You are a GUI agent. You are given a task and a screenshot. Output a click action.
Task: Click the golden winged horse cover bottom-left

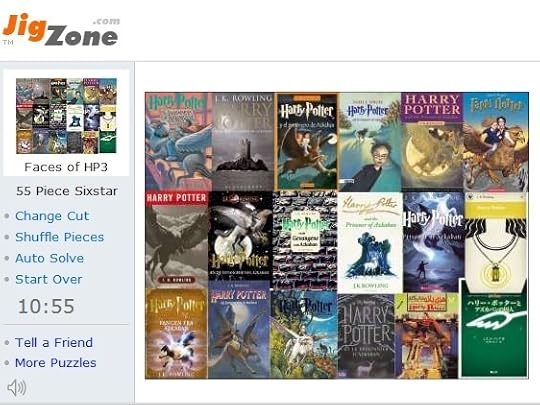pos(176,333)
